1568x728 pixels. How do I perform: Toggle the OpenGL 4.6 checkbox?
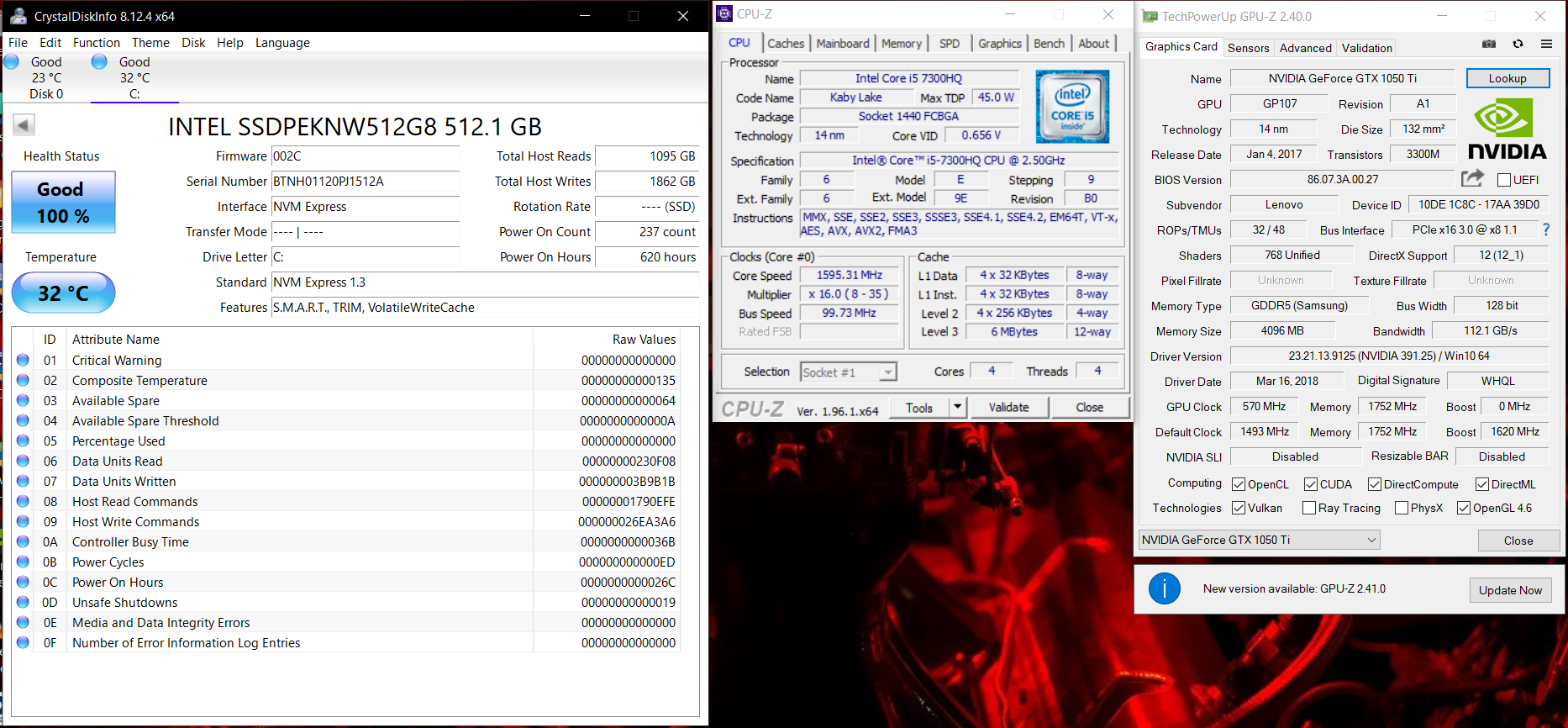pyautogui.click(x=1464, y=508)
